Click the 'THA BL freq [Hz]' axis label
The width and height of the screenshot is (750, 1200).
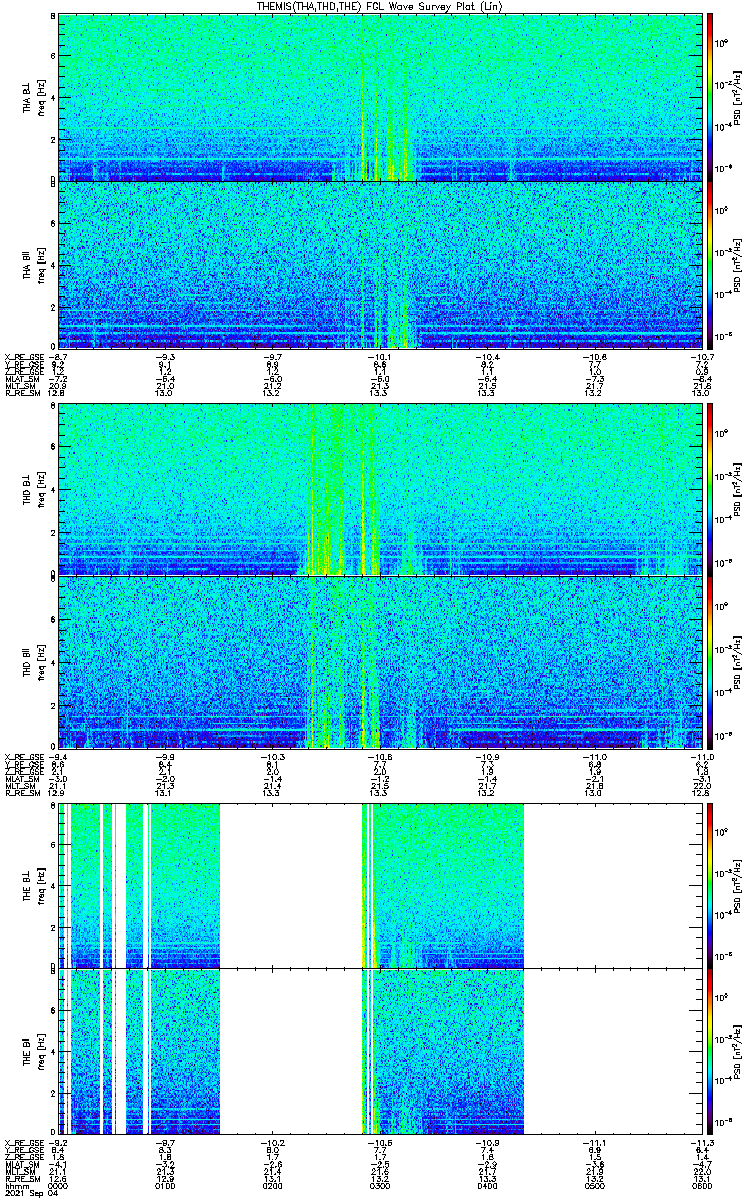coord(33,97)
